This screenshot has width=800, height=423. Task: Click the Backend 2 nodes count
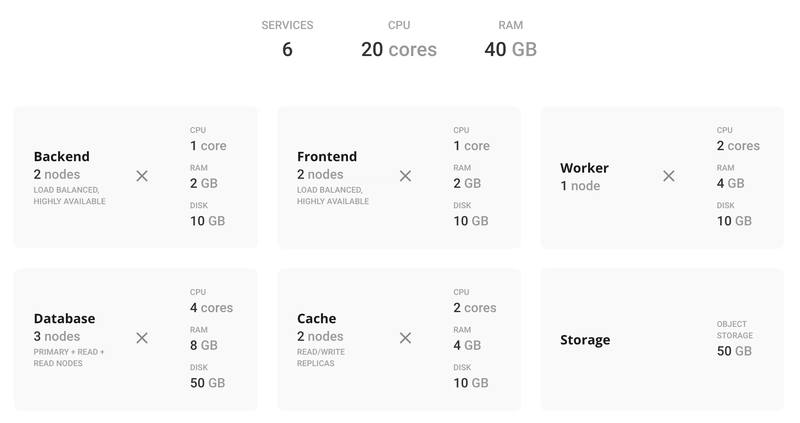(56, 174)
